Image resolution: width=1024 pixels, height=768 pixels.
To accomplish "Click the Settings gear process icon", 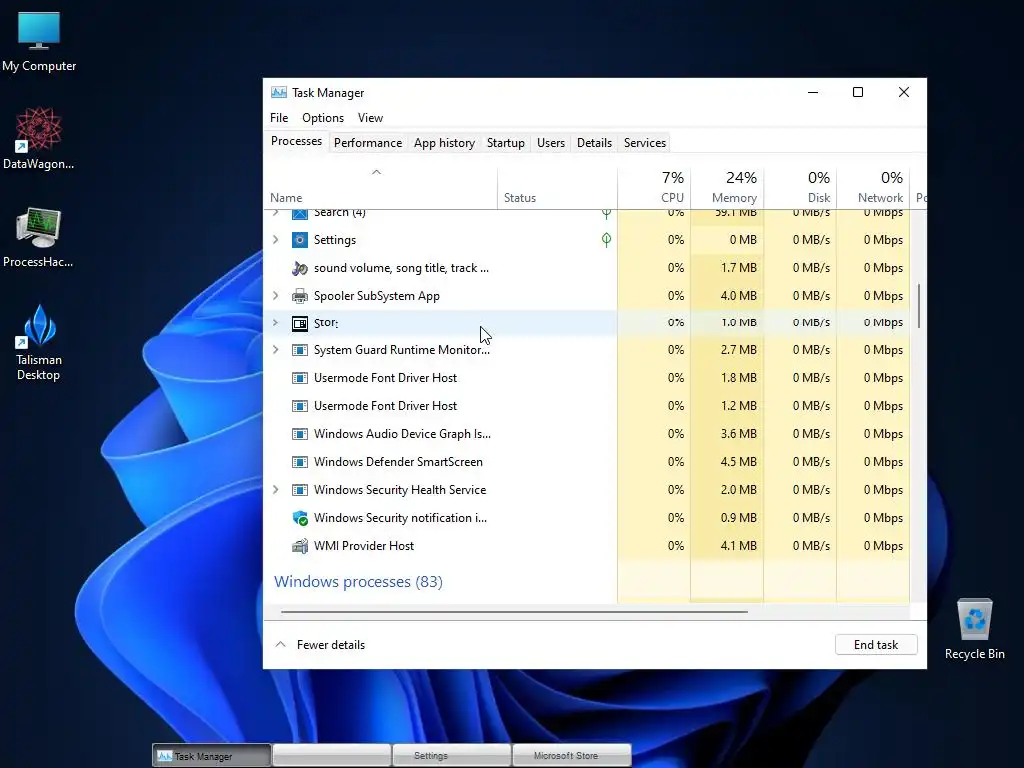I will [x=300, y=240].
